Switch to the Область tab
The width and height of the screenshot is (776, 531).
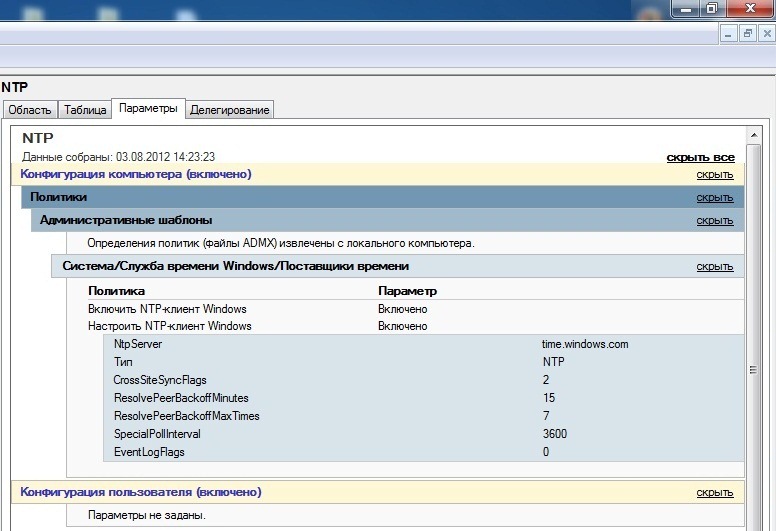(x=30, y=109)
